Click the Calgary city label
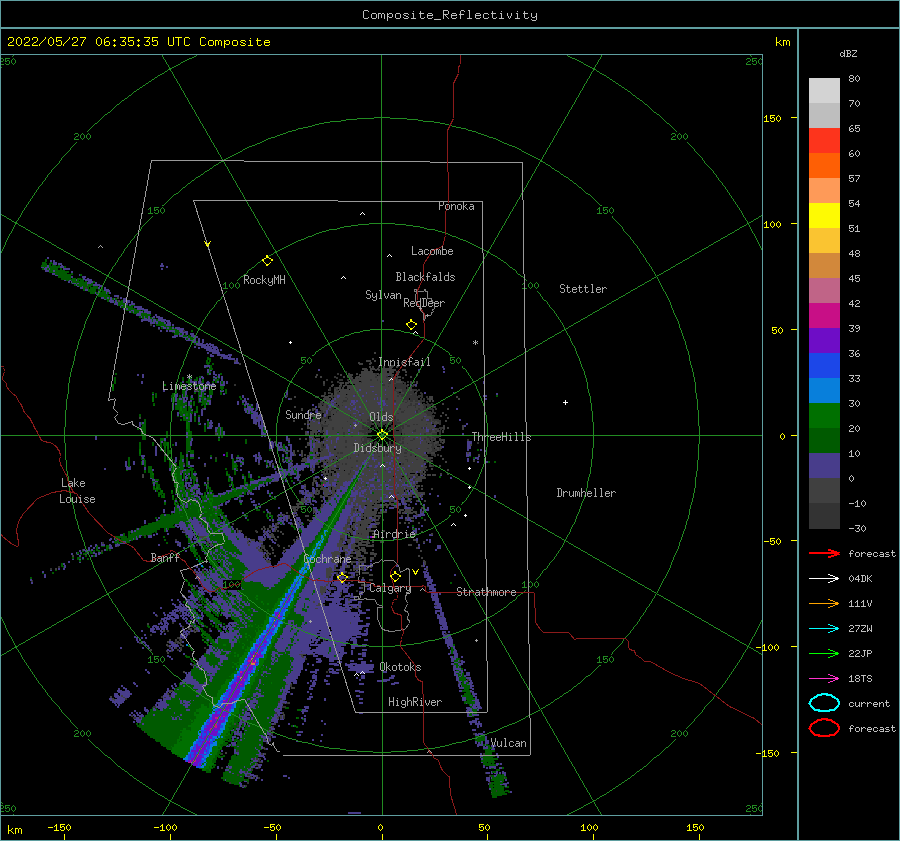 pos(390,588)
